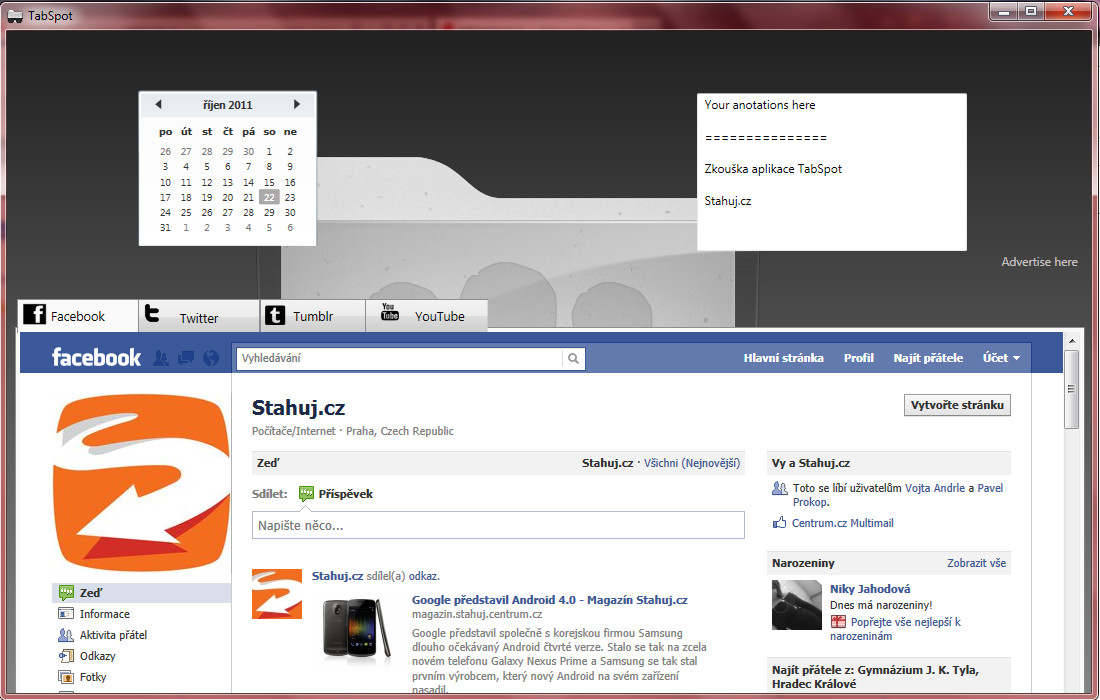Click inside the annotations note box

pos(832,172)
